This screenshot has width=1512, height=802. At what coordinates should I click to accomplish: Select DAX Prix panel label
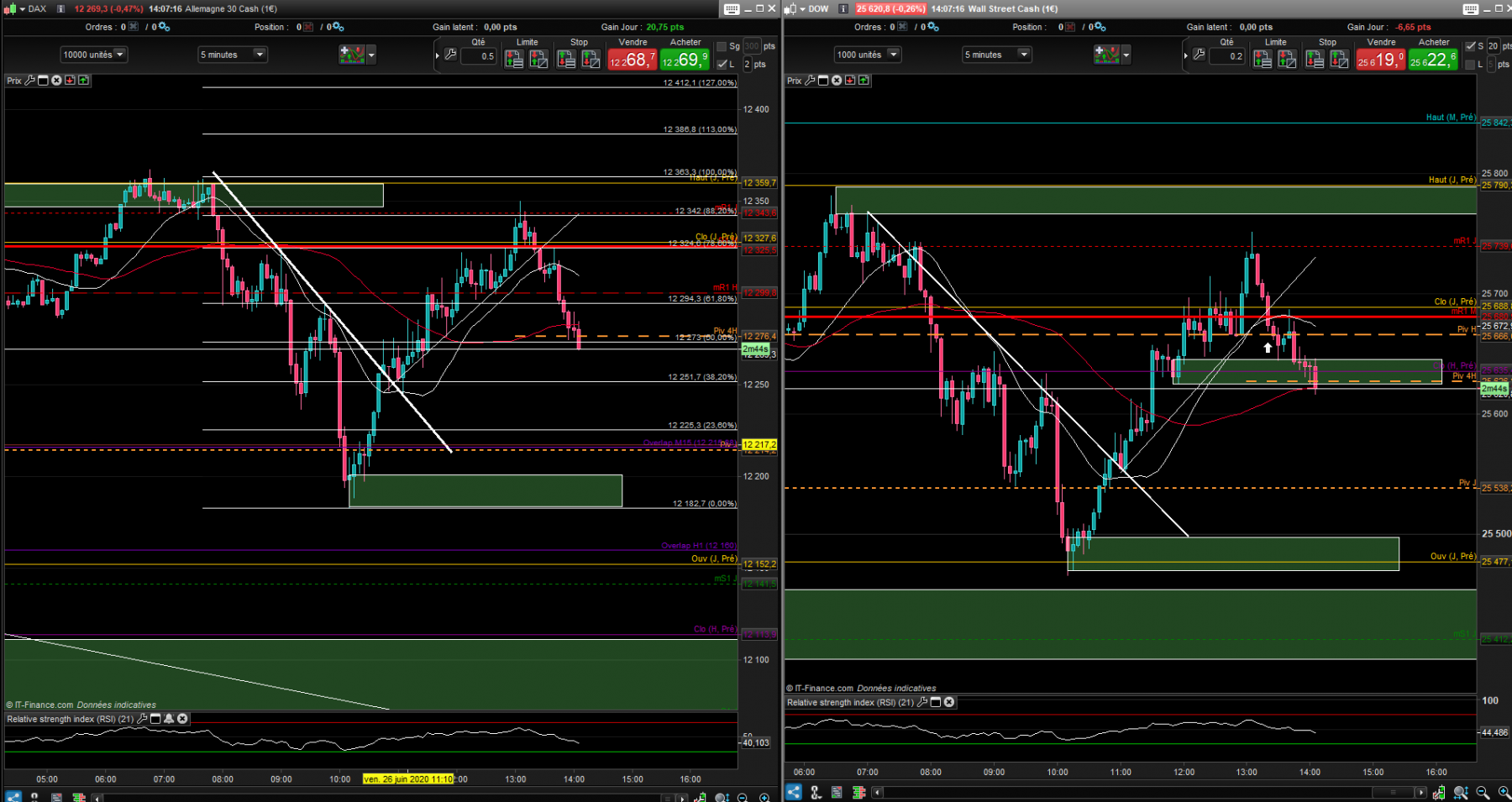(x=14, y=81)
